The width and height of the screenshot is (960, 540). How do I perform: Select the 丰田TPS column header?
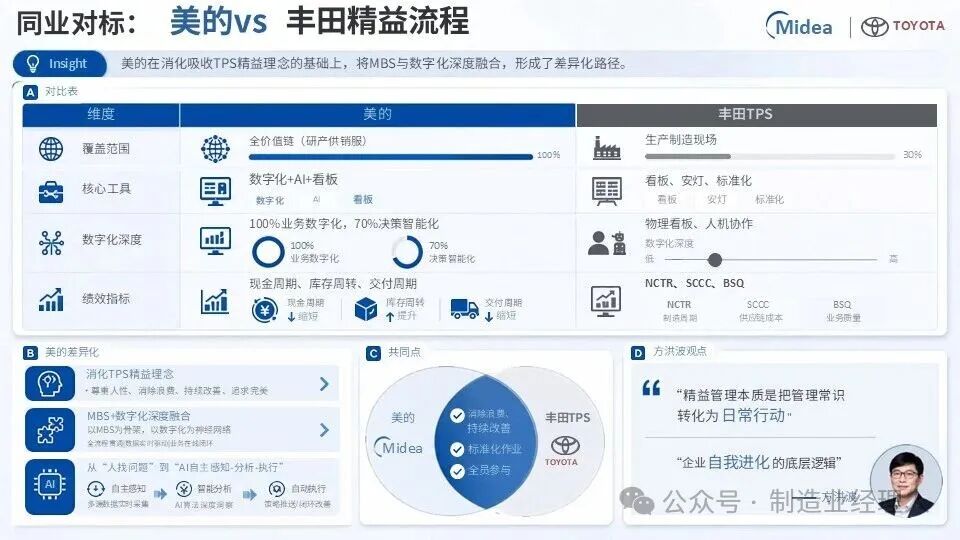click(757, 114)
